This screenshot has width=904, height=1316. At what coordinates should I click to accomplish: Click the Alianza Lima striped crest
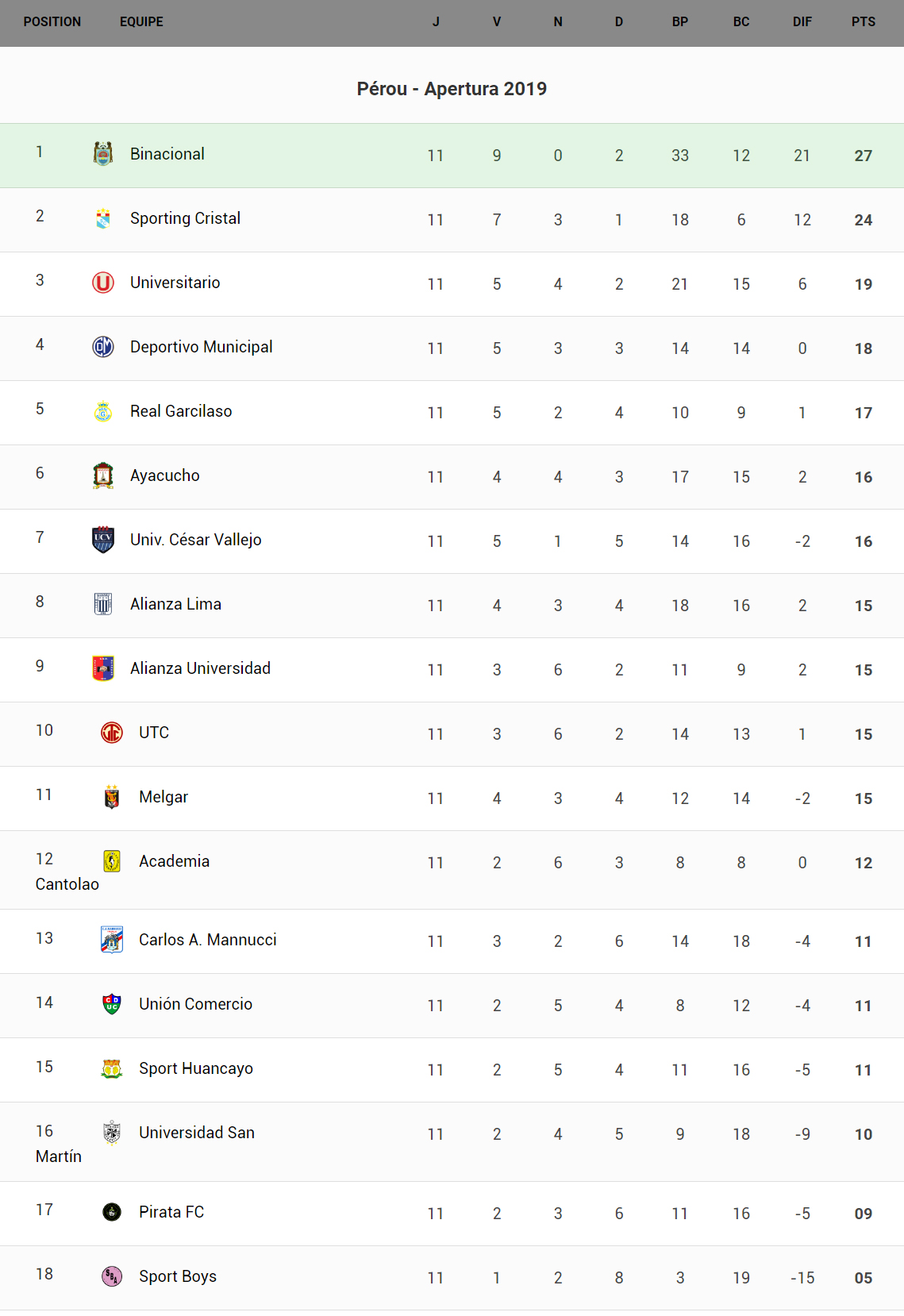coord(103,604)
